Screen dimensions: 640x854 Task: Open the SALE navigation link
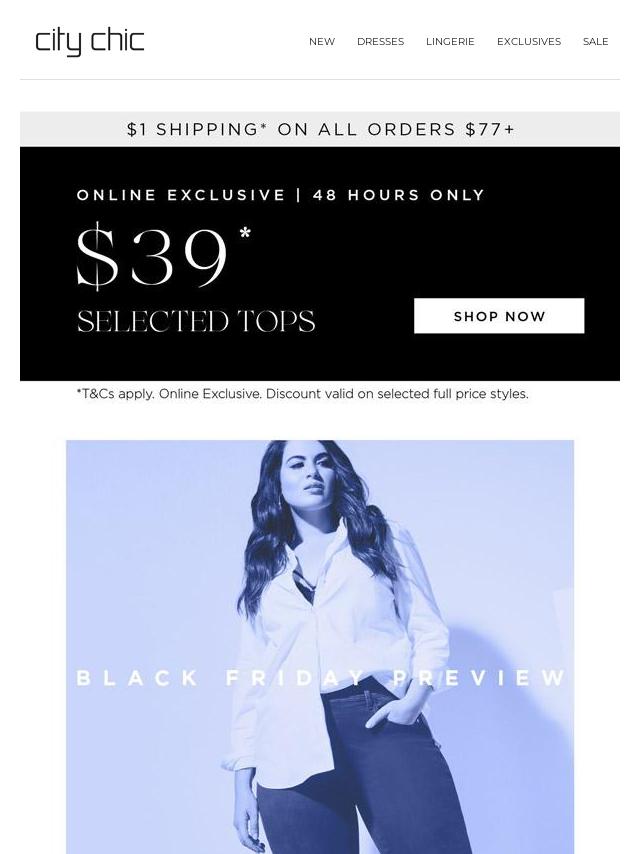tap(595, 41)
